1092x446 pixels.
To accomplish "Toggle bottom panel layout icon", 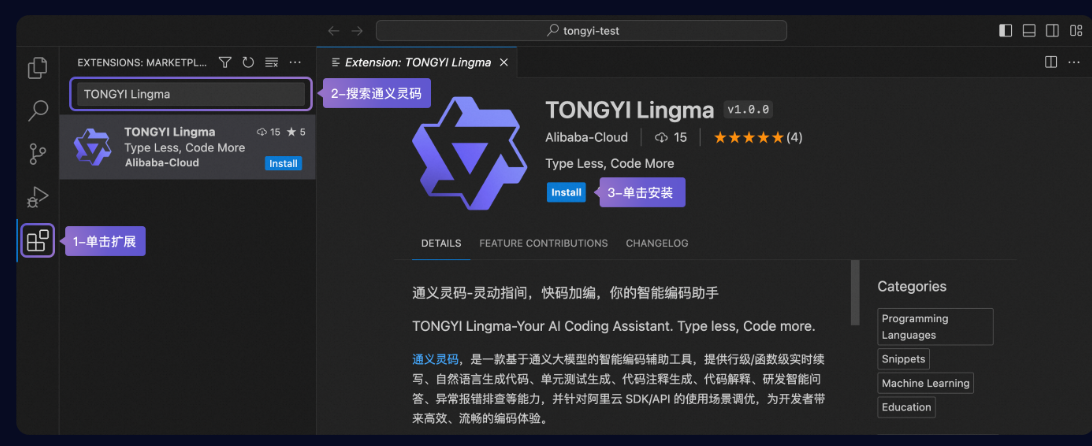I will (x=1029, y=31).
